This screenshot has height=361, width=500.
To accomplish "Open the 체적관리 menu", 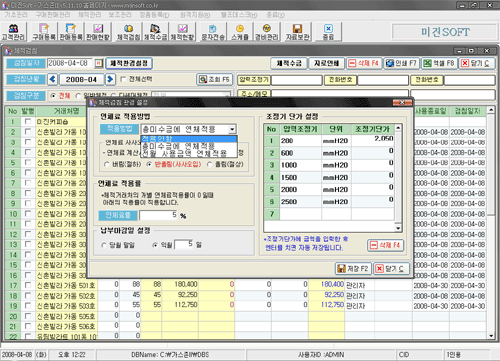I will [x=89, y=15].
